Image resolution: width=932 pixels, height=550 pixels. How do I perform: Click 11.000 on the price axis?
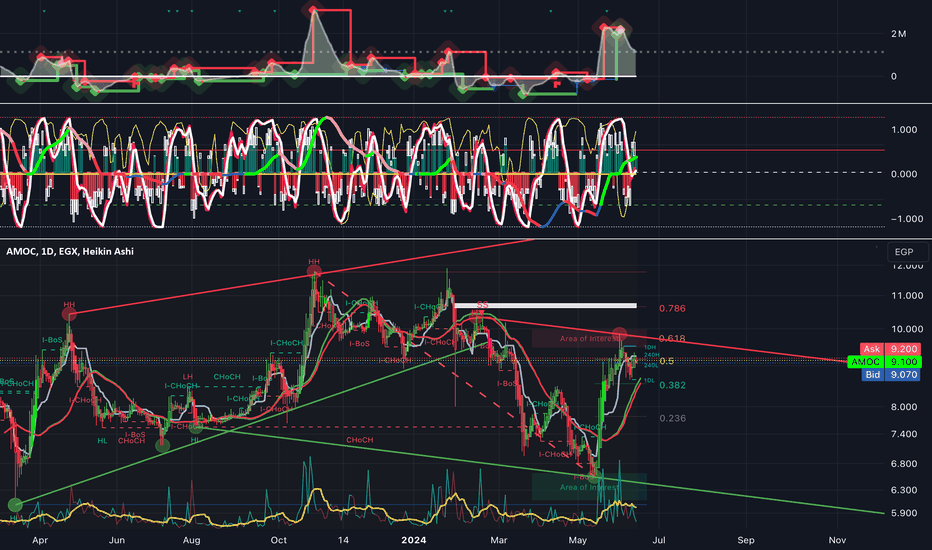point(906,296)
